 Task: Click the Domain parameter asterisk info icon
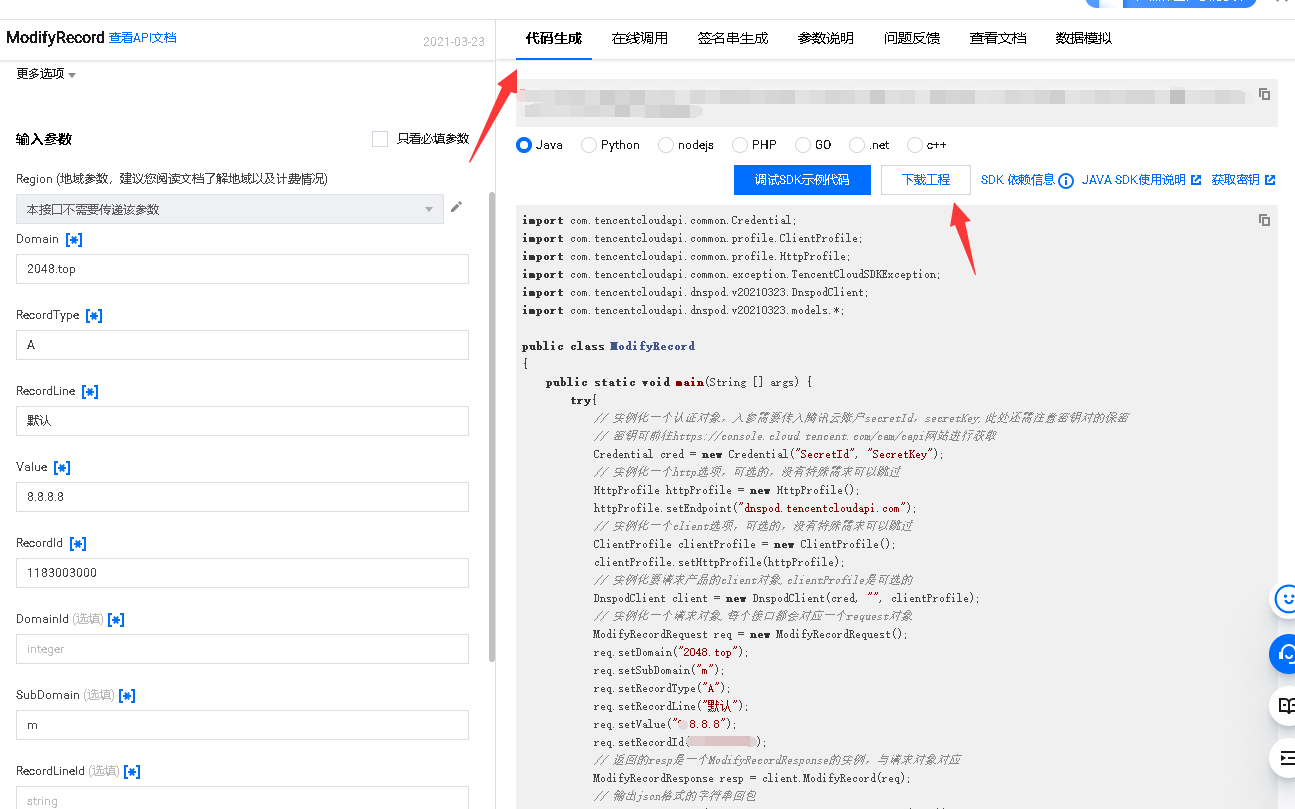pos(74,240)
